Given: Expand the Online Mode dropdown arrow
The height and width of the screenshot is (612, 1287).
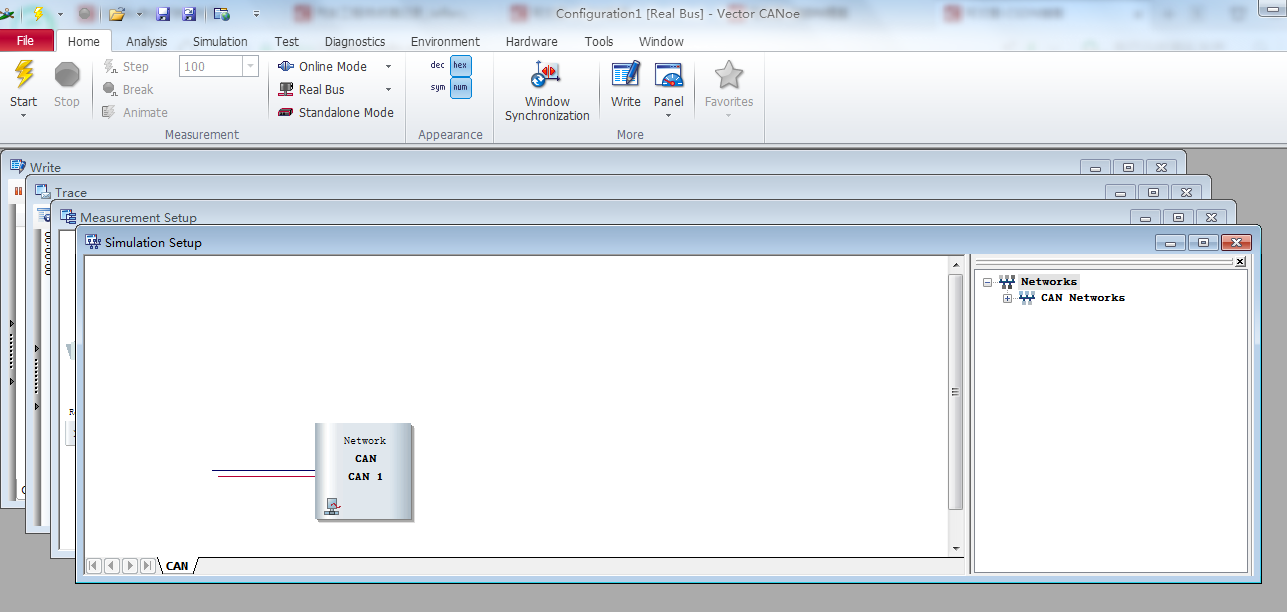Looking at the screenshot, I should point(389,67).
